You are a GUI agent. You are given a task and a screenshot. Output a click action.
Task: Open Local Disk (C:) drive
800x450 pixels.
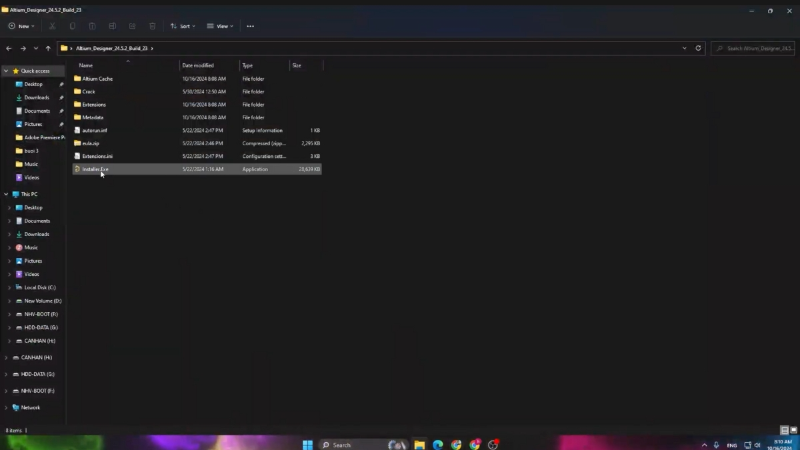[40, 288]
